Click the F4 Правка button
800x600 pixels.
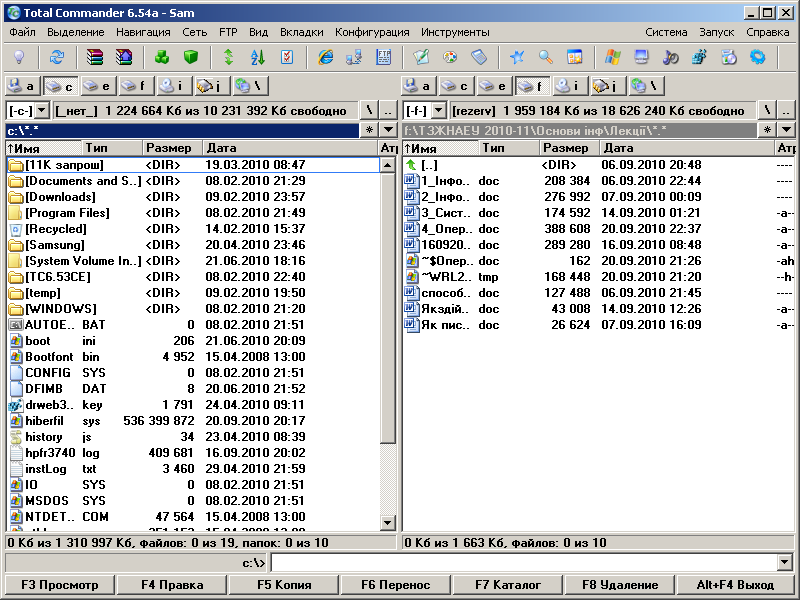pyautogui.click(x=172, y=585)
